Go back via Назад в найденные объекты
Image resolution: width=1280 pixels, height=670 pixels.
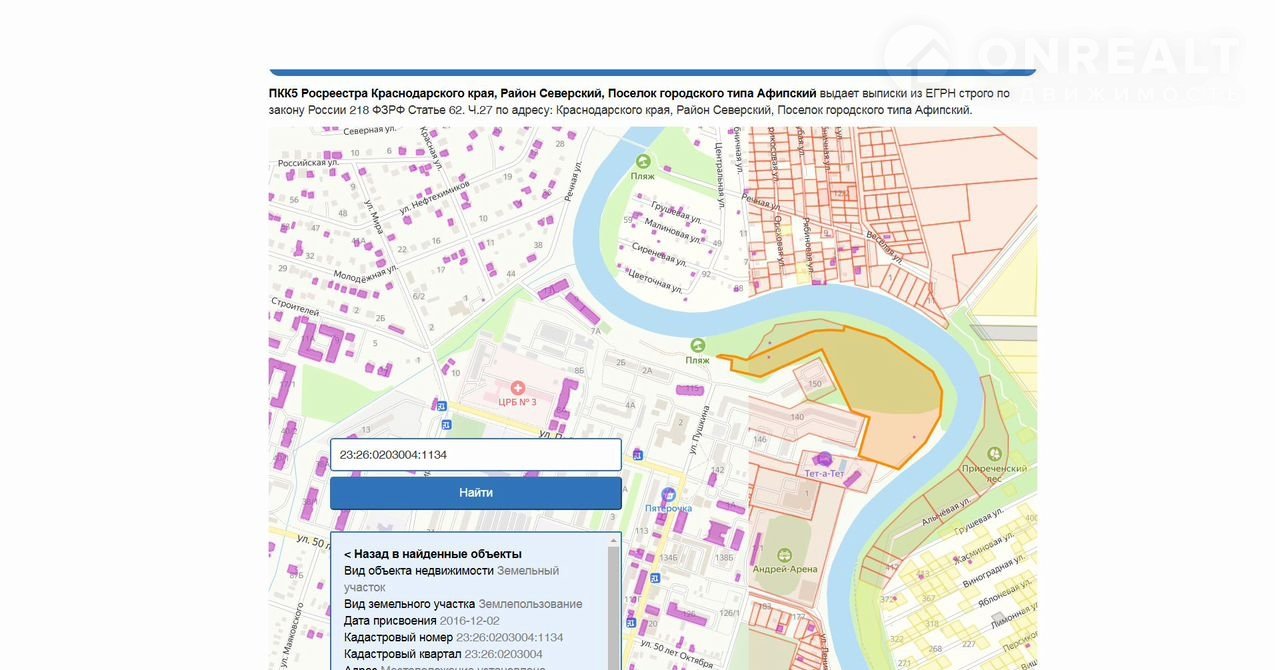pos(433,554)
